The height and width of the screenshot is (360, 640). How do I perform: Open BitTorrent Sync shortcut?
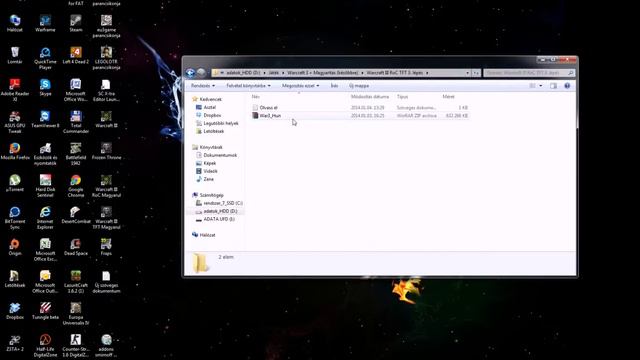click(15, 218)
